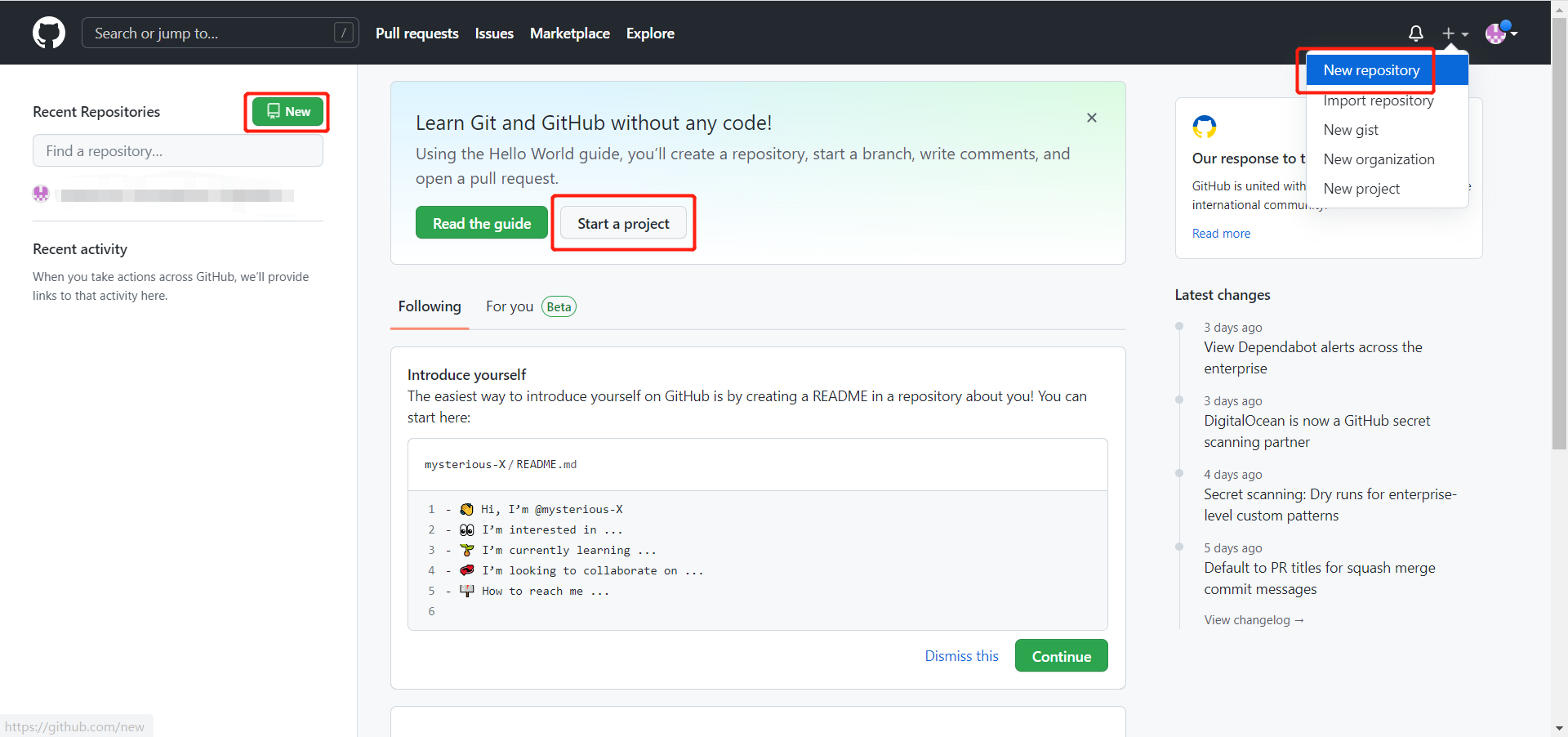Screen dimensions: 1568x737
Task: Click the green New repository button
Action: [287, 112]
